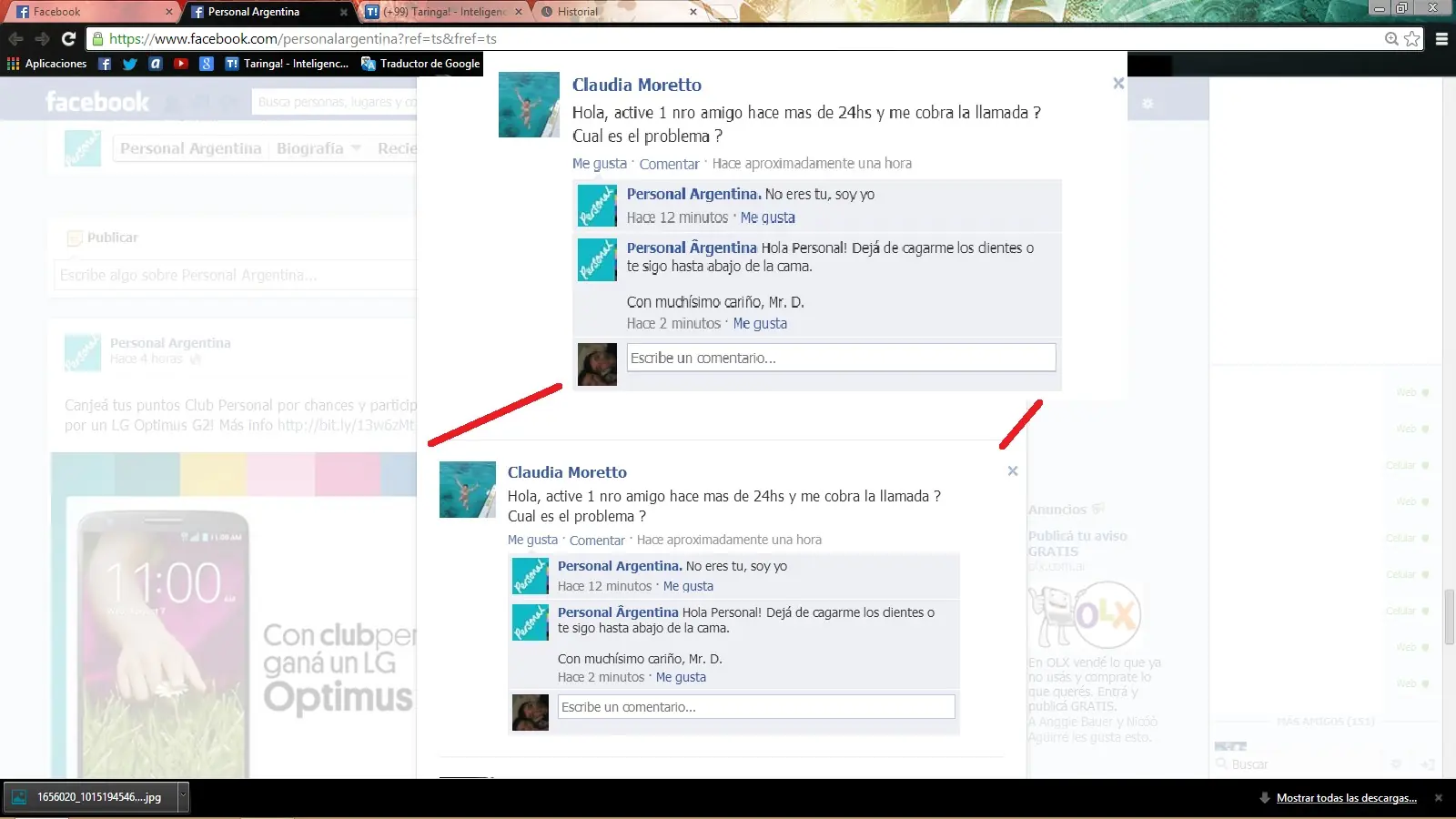Click the page vertical scrollbar thumb
Viewport: 1456px width, 819px height.
1449,615
